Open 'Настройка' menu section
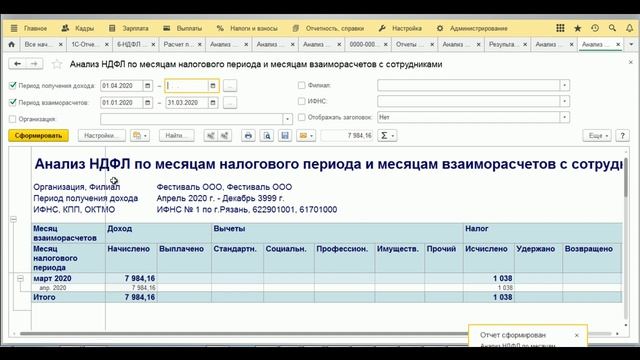640x360 pixels. (x=400, y=28)
